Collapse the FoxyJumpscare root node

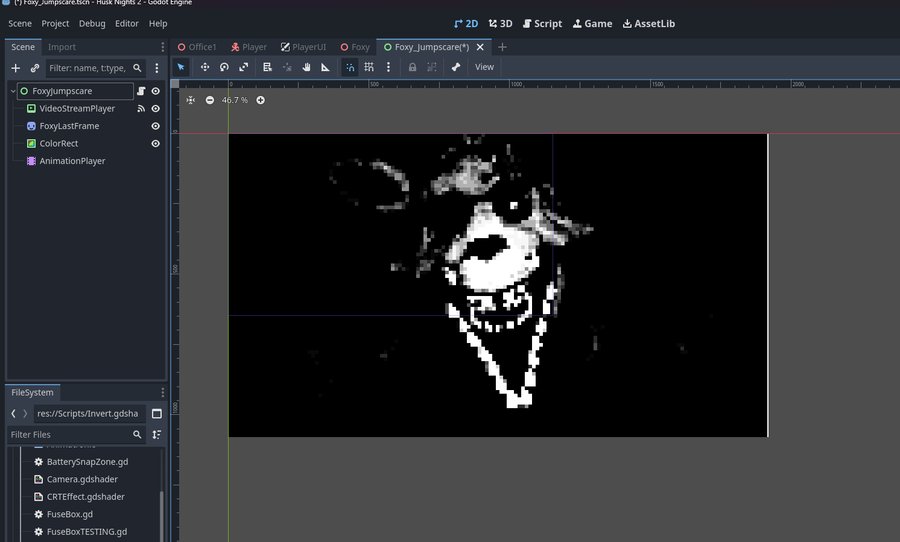[x=13, y=91]
